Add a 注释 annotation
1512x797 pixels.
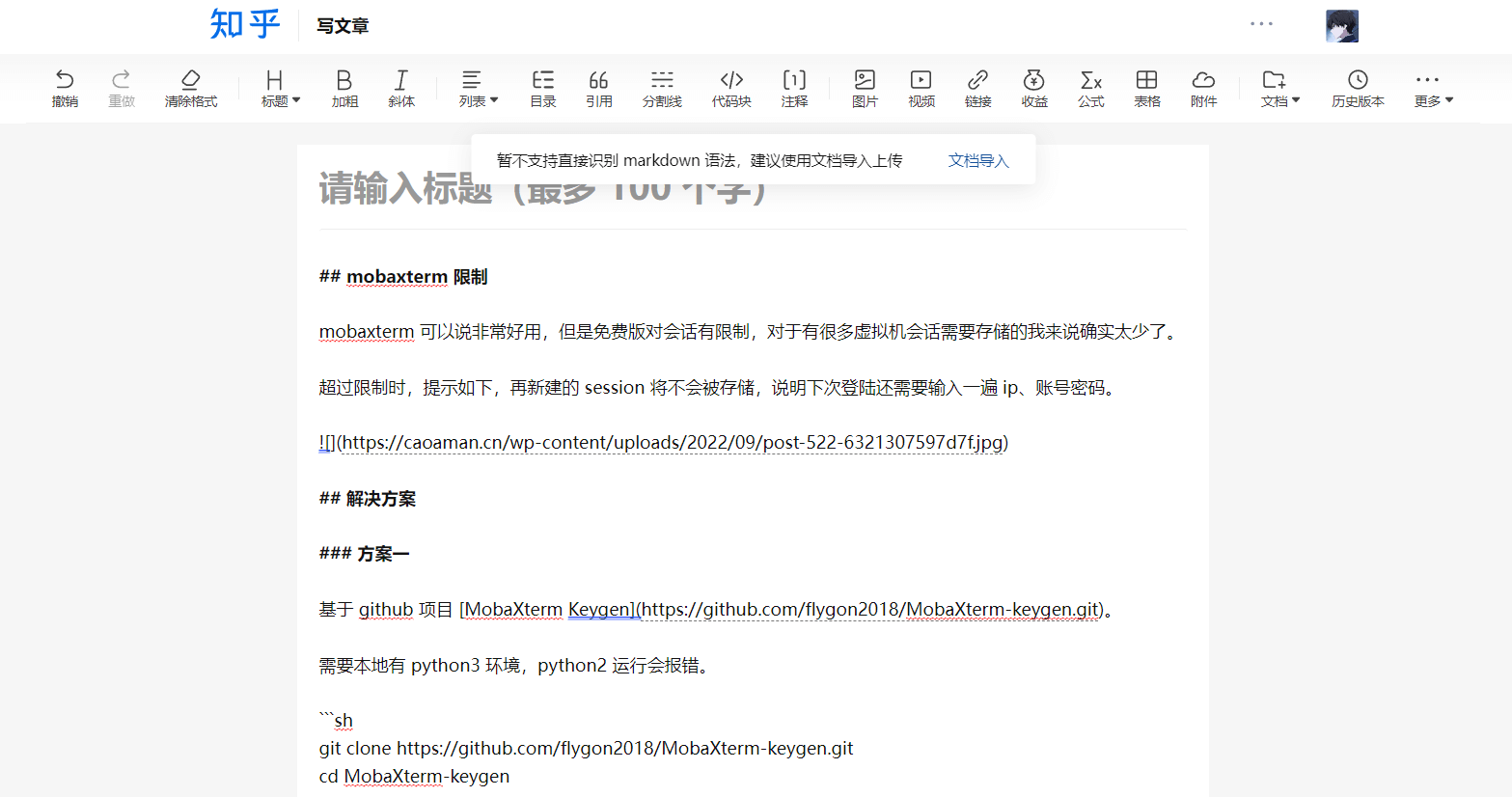point(794,88)
